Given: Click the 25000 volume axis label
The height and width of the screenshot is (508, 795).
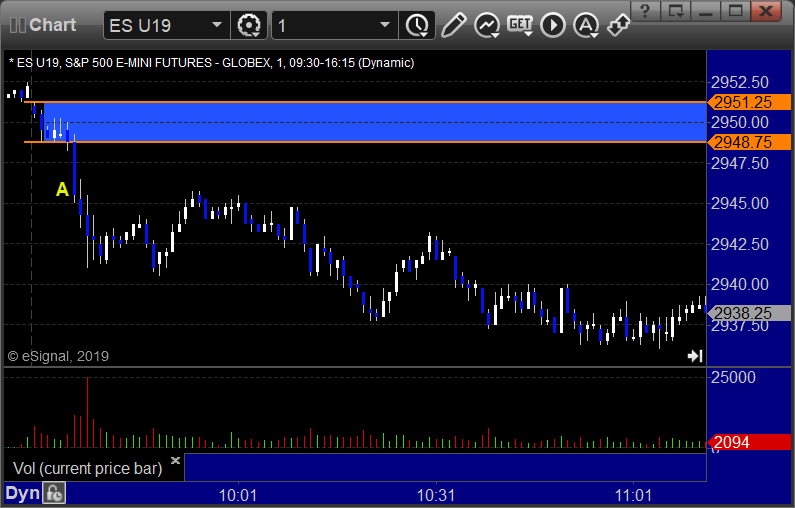Looking at the screenshot, I should point(733,377).
